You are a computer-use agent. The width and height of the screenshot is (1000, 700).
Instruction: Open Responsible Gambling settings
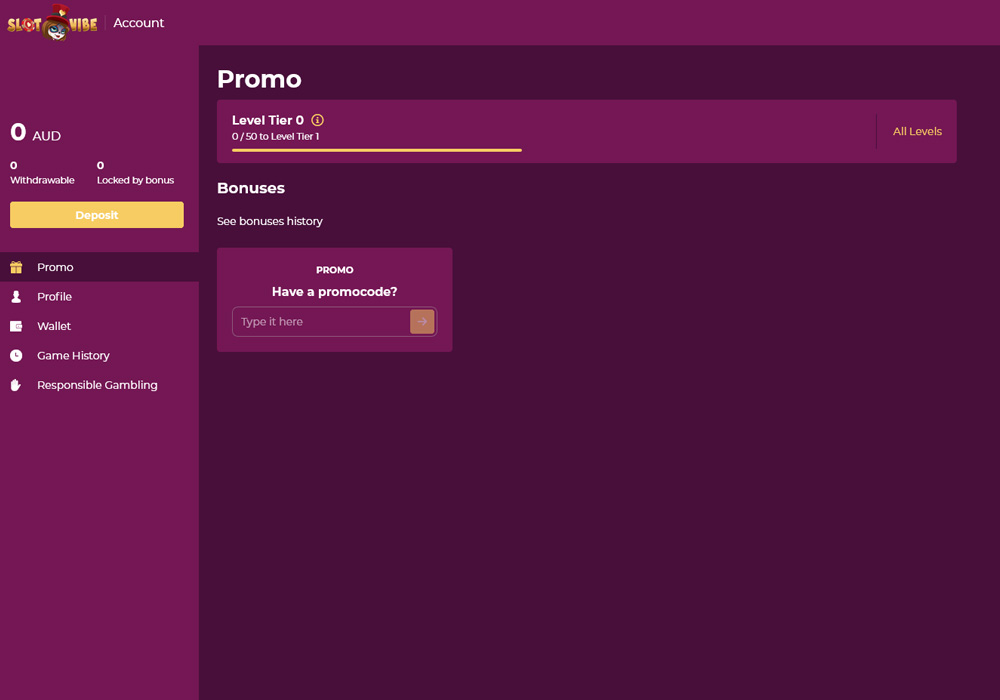pos(97,385)
